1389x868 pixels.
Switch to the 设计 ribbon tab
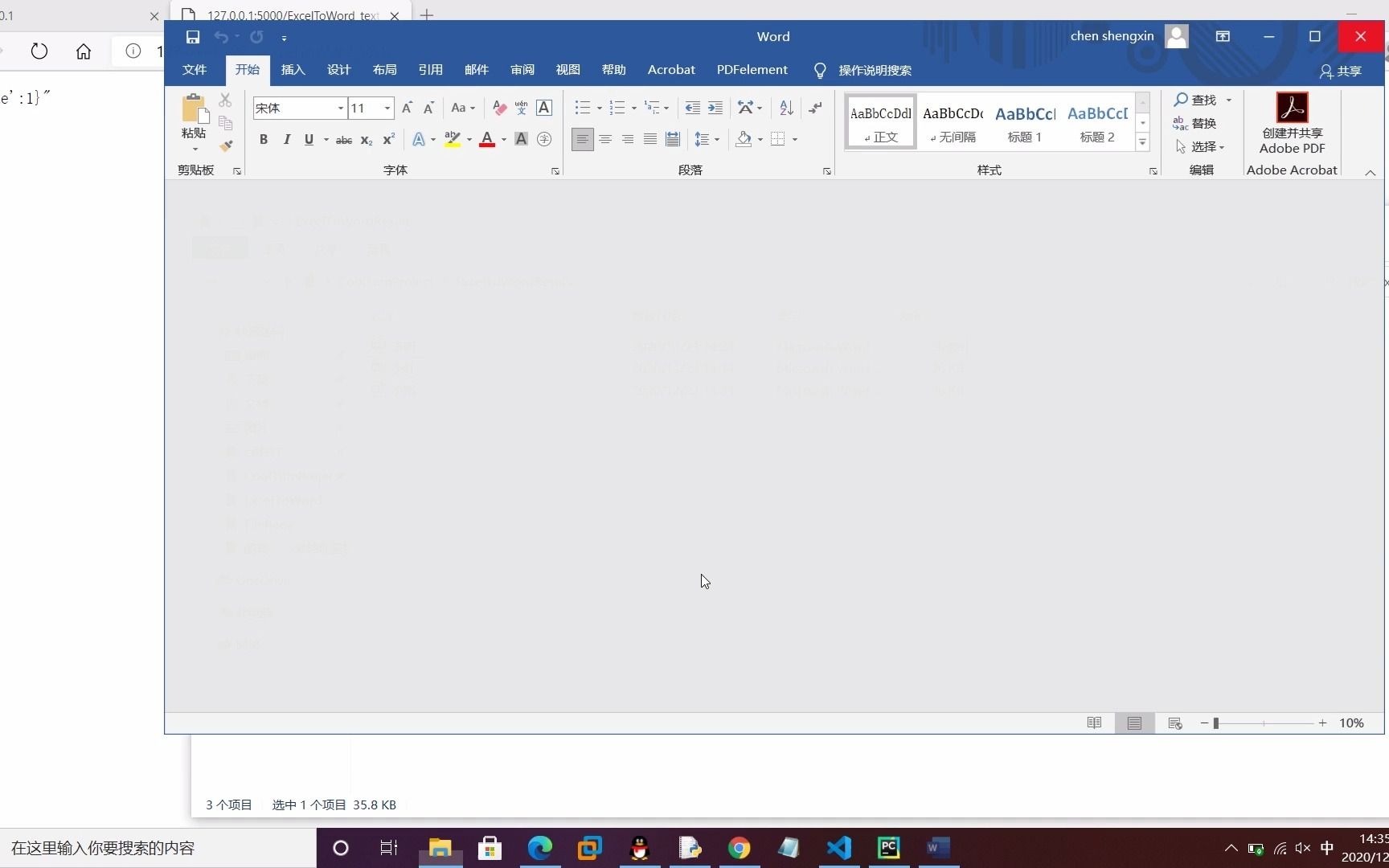click(x=339, y=70)
